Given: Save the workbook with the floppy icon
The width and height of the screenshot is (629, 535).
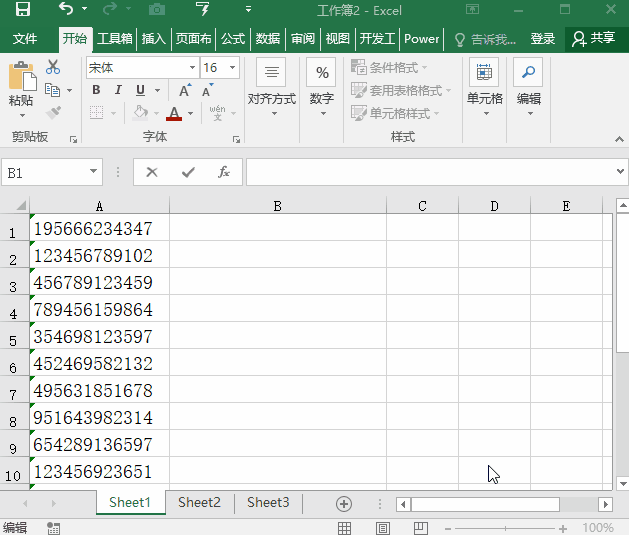Looking at the screenshot, I should 22,9.
